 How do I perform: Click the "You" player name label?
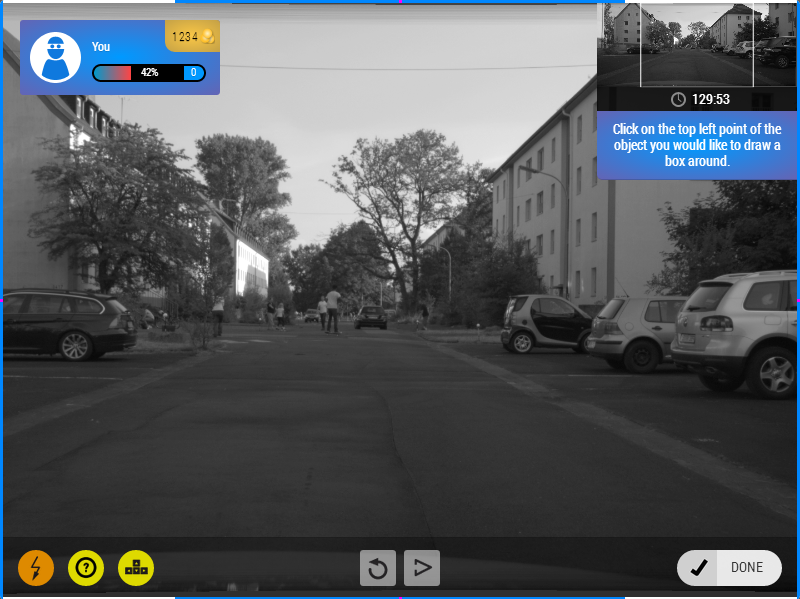coord(101,46)
